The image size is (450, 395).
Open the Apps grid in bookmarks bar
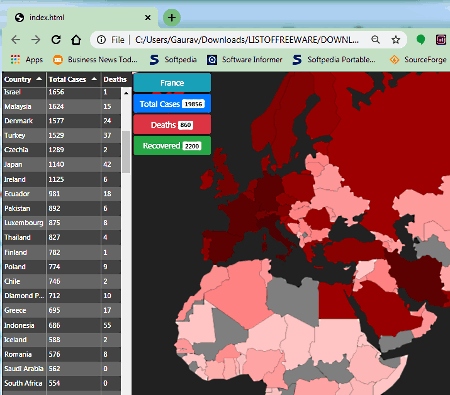pos(27,60)
